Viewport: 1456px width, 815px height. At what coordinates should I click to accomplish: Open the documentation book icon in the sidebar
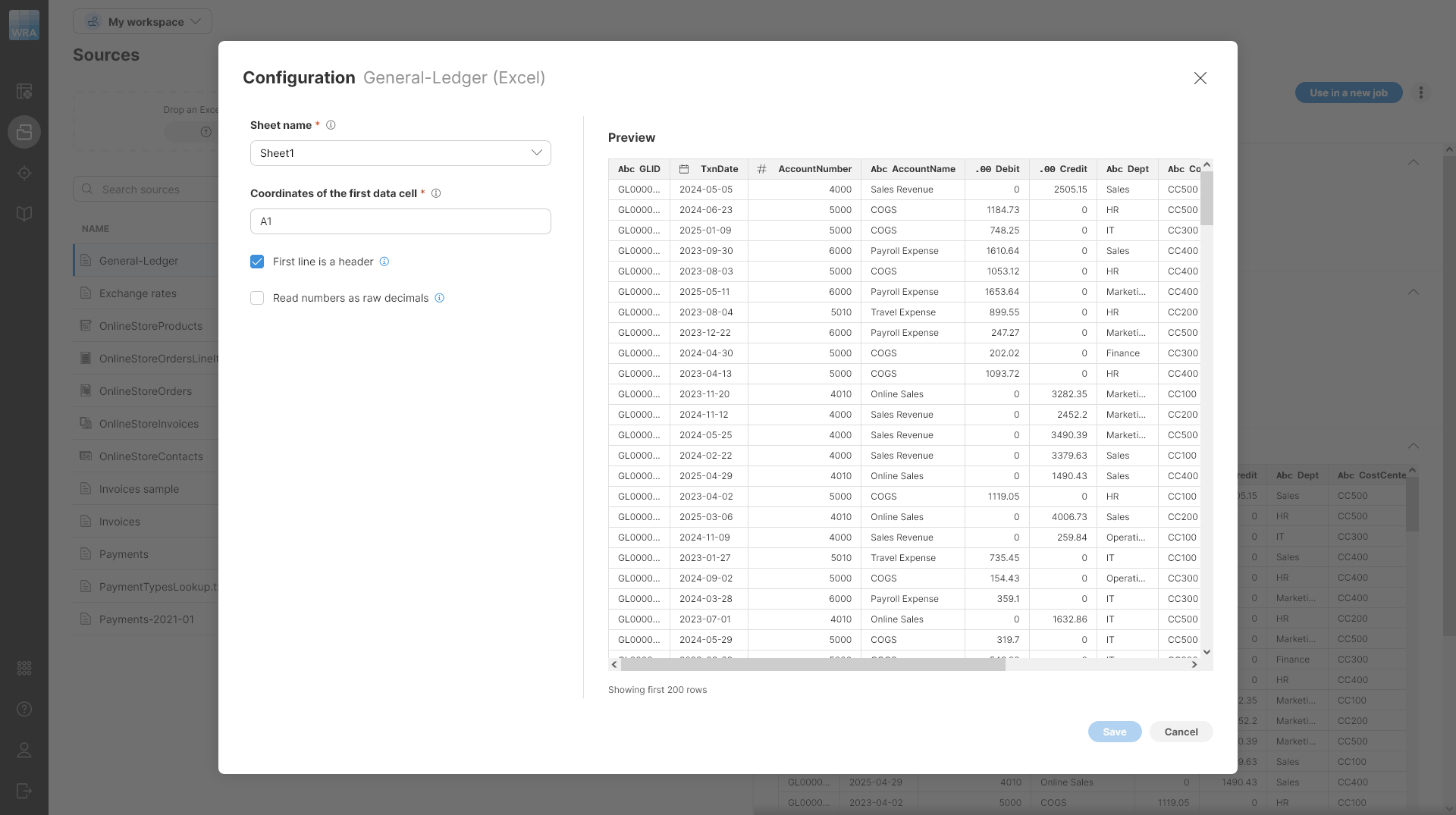24,213
